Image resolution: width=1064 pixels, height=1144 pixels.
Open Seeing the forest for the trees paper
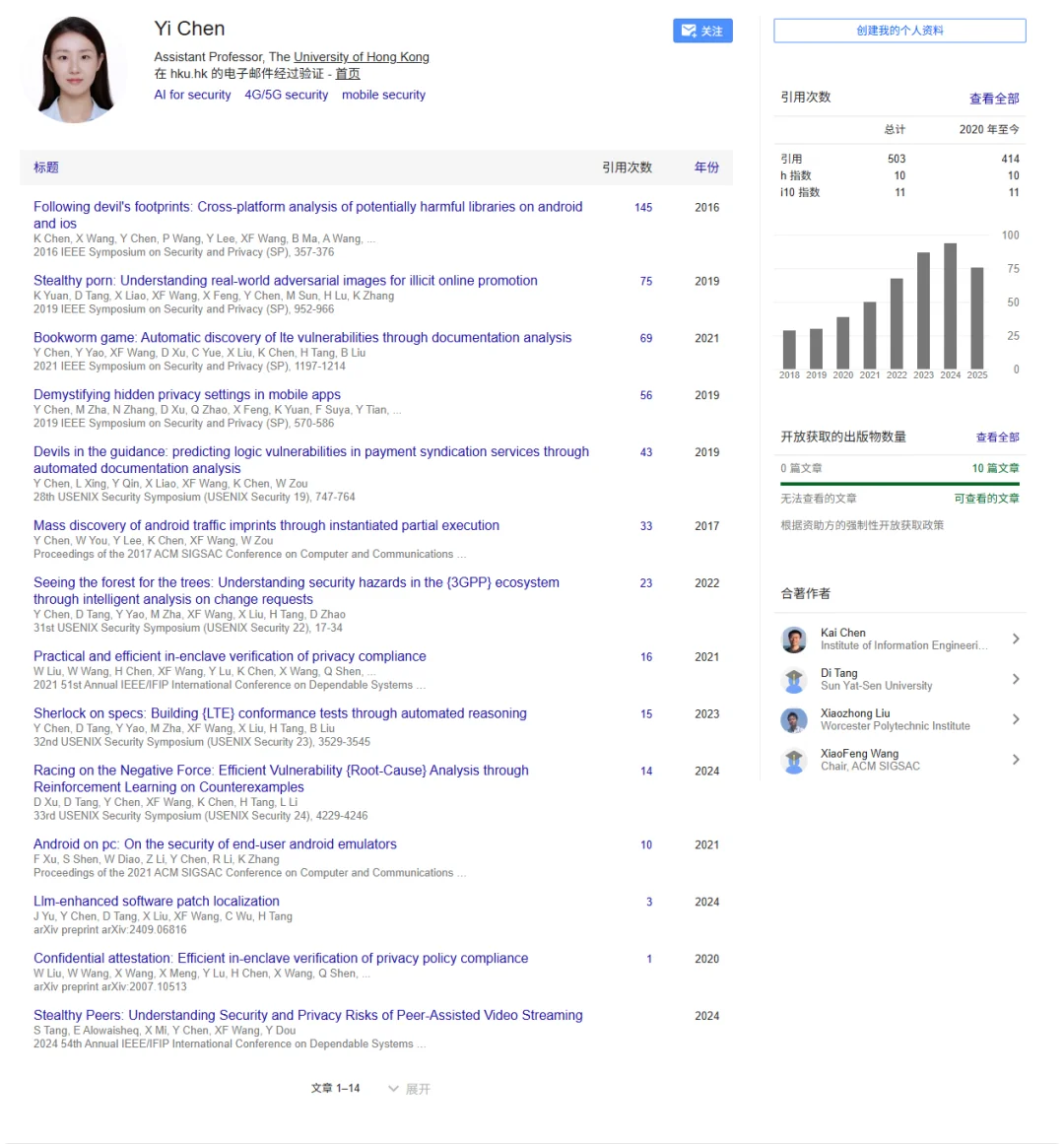pos(297,591)
